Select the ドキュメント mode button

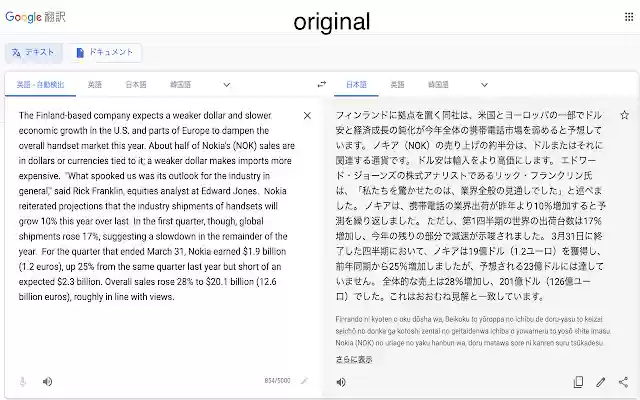pyautogui.click(x=104, y=53)
